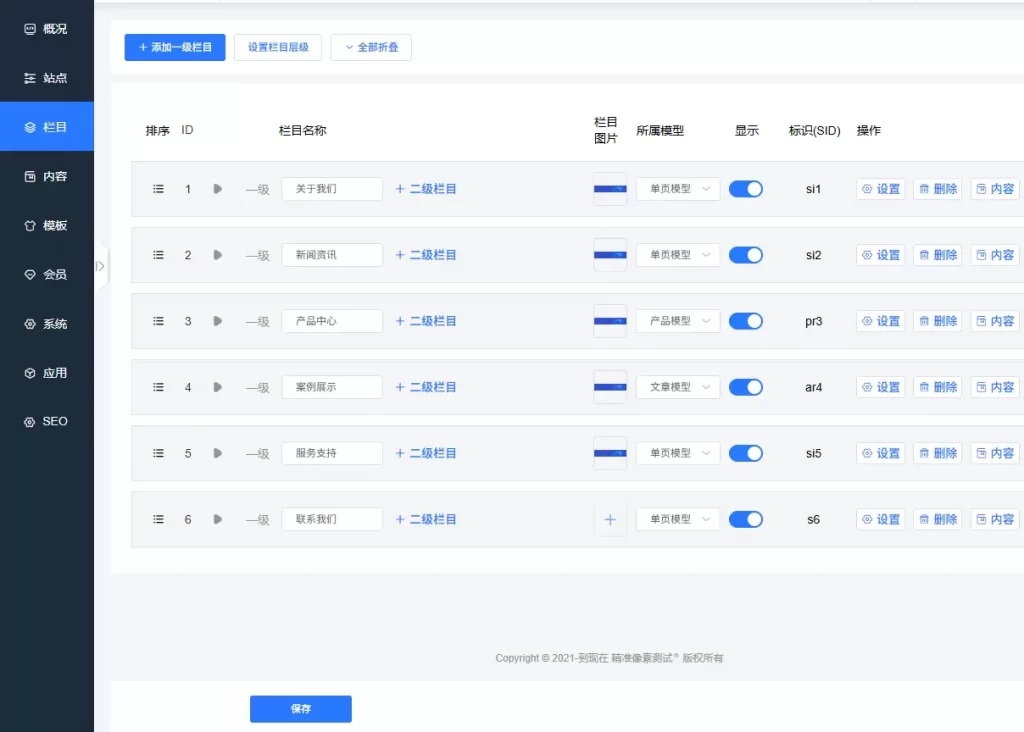
Task: Open 模板 in the sidebar
Action: pos(46,225)
